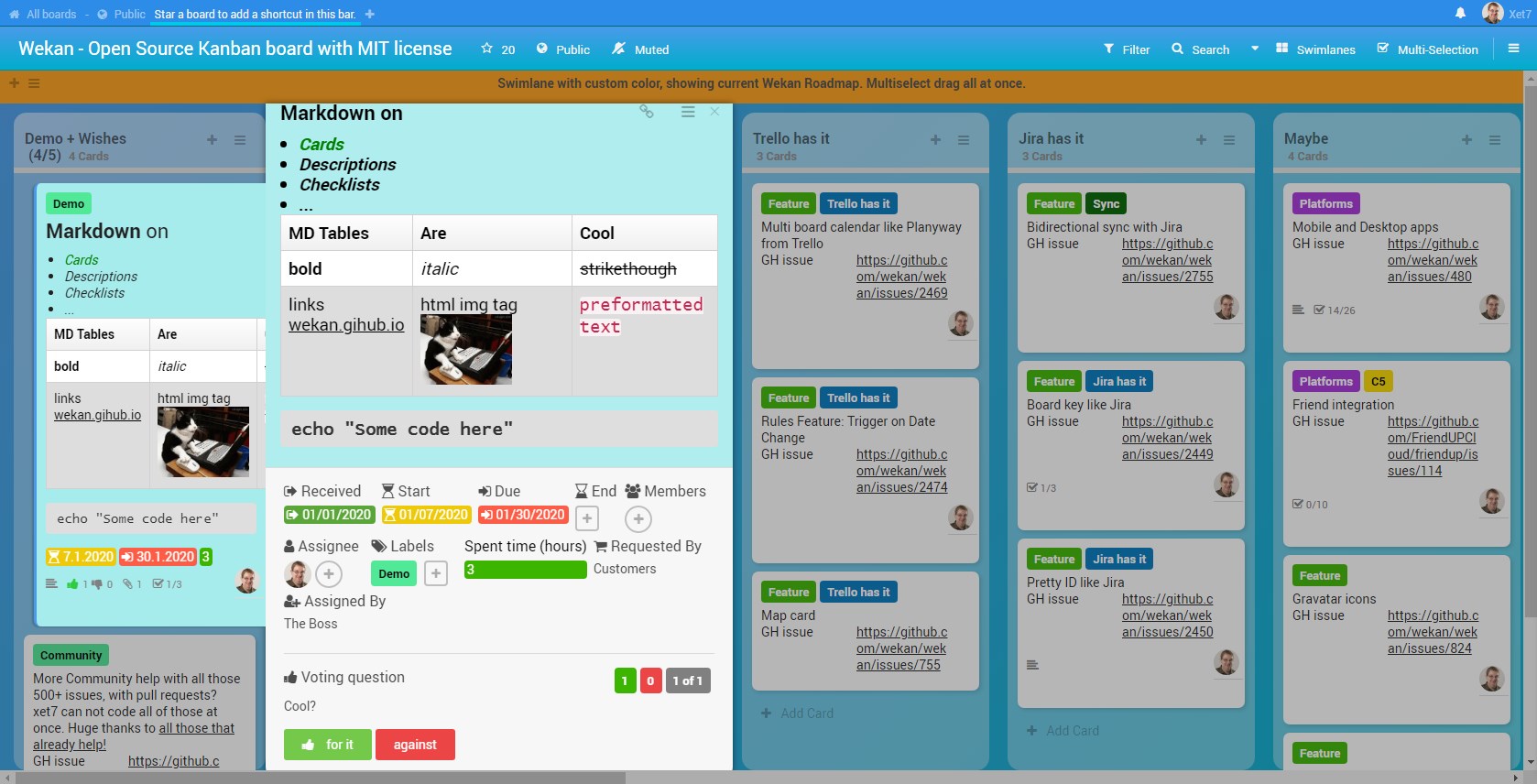Click the red negative vote count badge
This screenshot has height=784, width=1537.
(x=650, y=681)
